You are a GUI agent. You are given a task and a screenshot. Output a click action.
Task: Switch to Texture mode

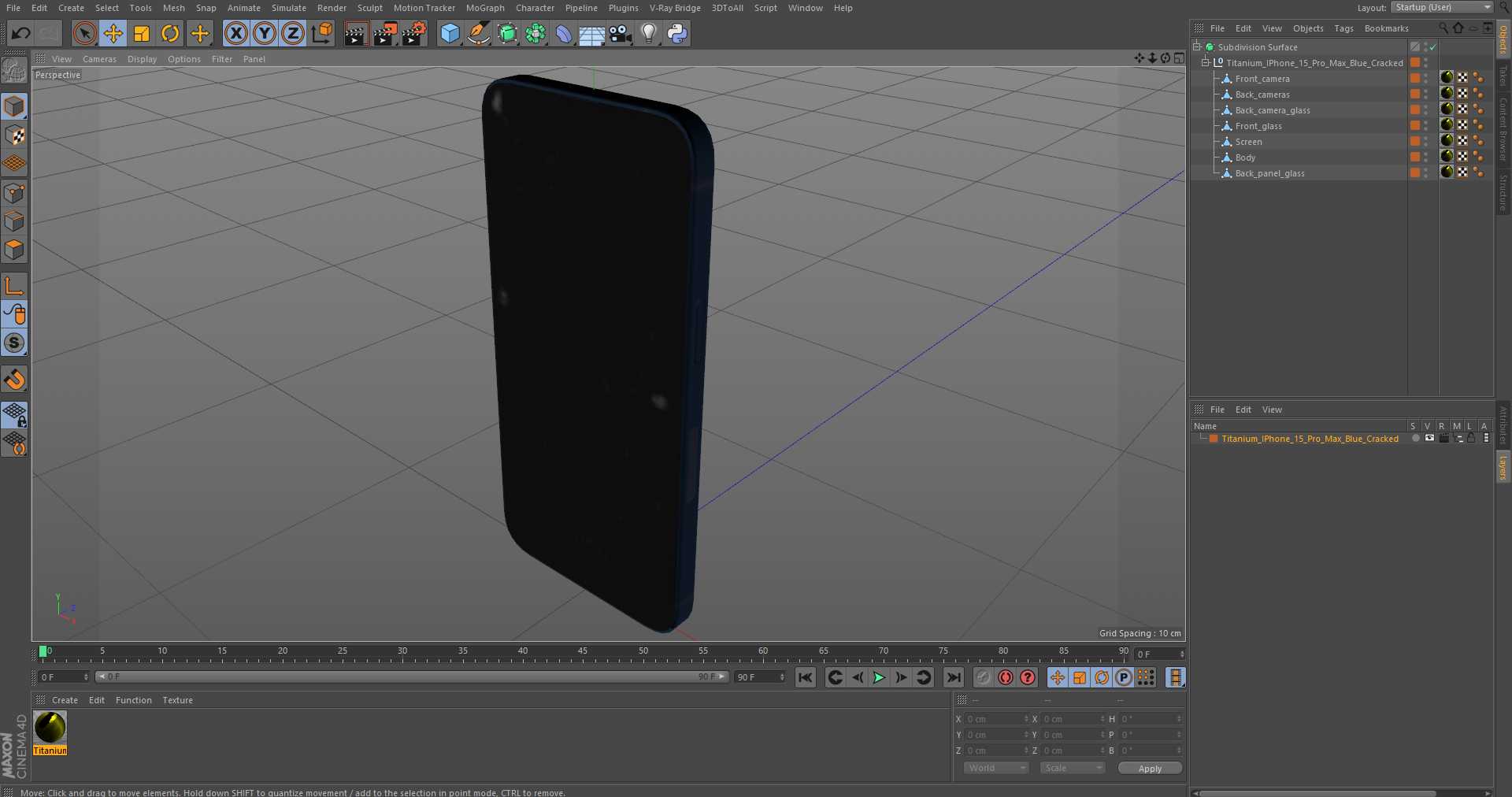(x=14, y=135)
